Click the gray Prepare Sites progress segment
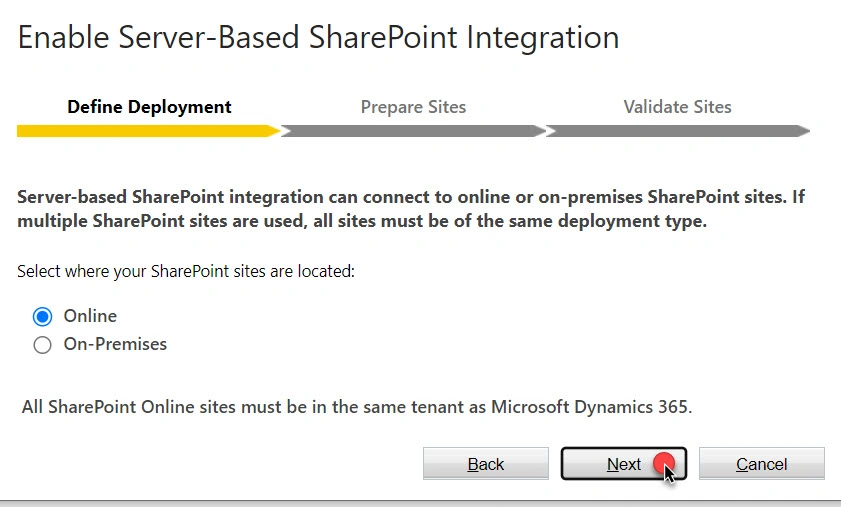841x507 pixels. click(x=413, y=131)
